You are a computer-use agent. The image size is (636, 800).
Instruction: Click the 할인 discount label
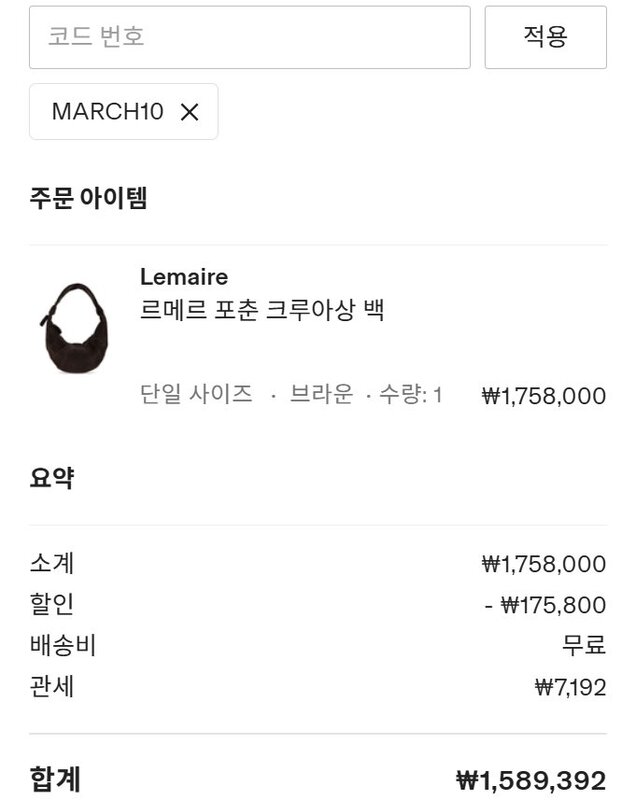(x=52, y=605)
